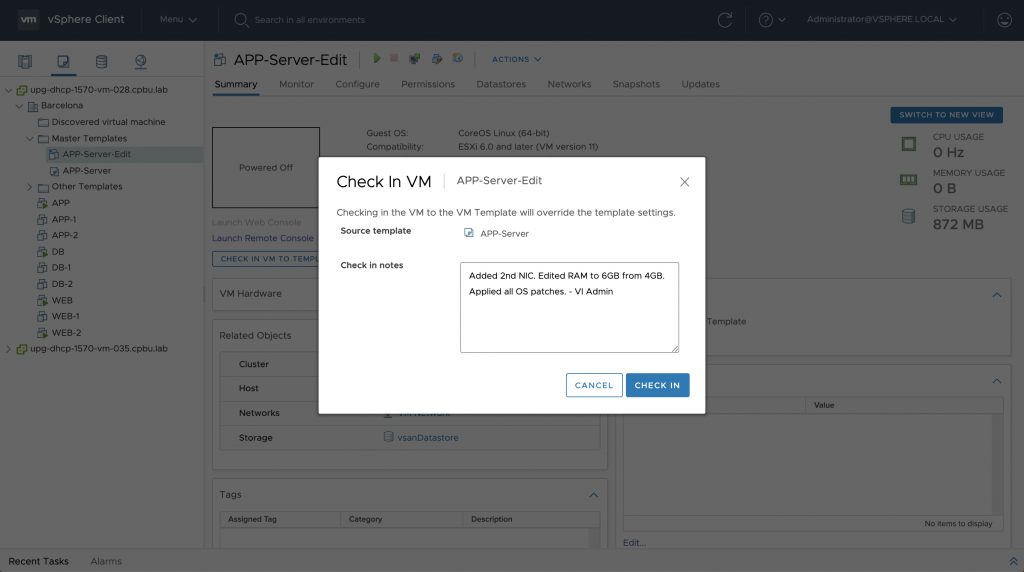Open the Snapshots tab
The image size is (1024, 572).
pyautogui.click(x=636, y=84)
